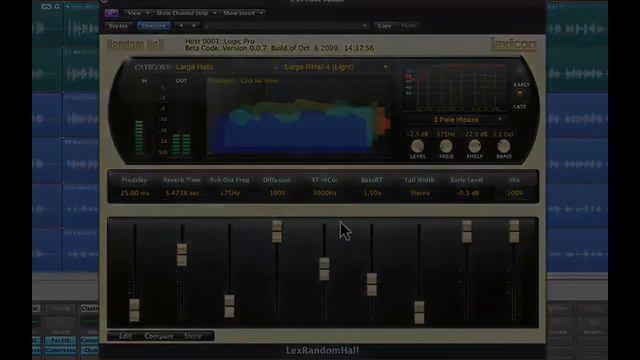
Task: Click the Reverb Time fader handle
Action: click(182, 255)
